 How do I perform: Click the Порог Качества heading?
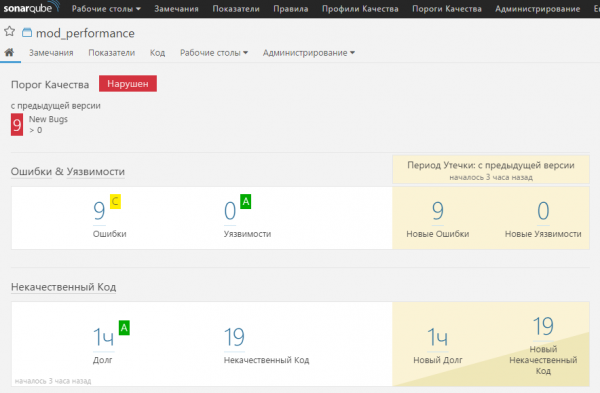pyautogui.click(x=50, y=85)
